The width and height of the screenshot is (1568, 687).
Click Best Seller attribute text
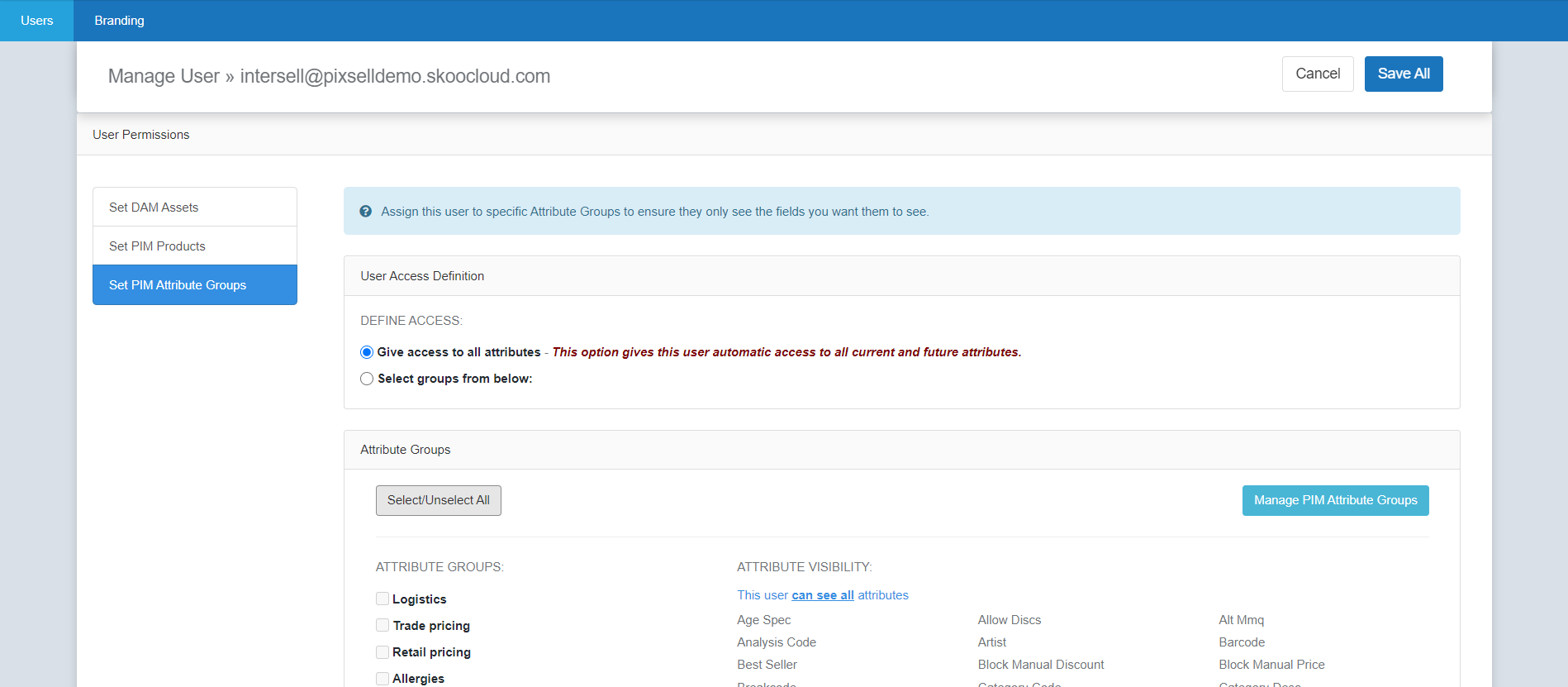(x=767, y=665)
